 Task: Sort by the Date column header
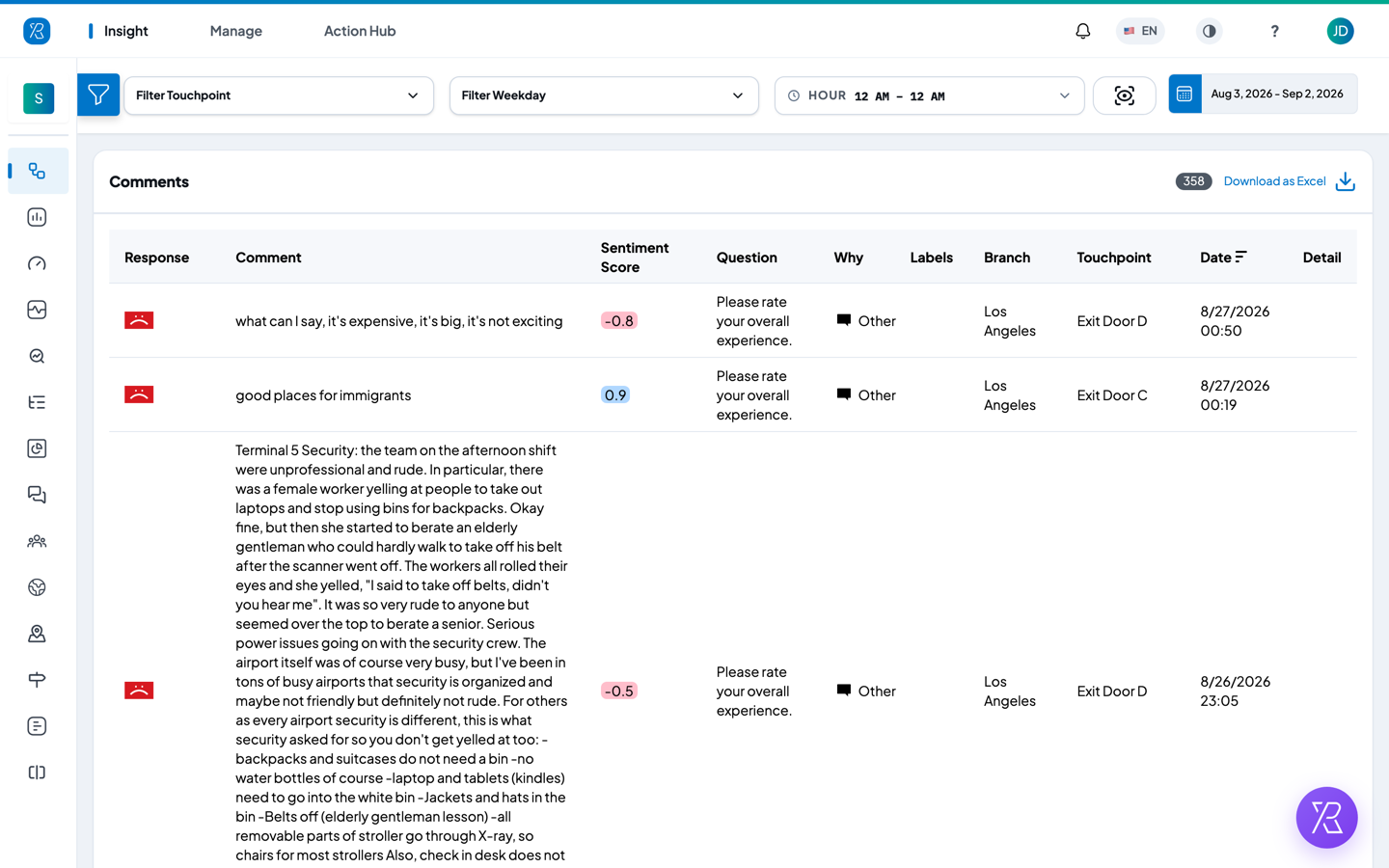click(x=1223, y=258)
